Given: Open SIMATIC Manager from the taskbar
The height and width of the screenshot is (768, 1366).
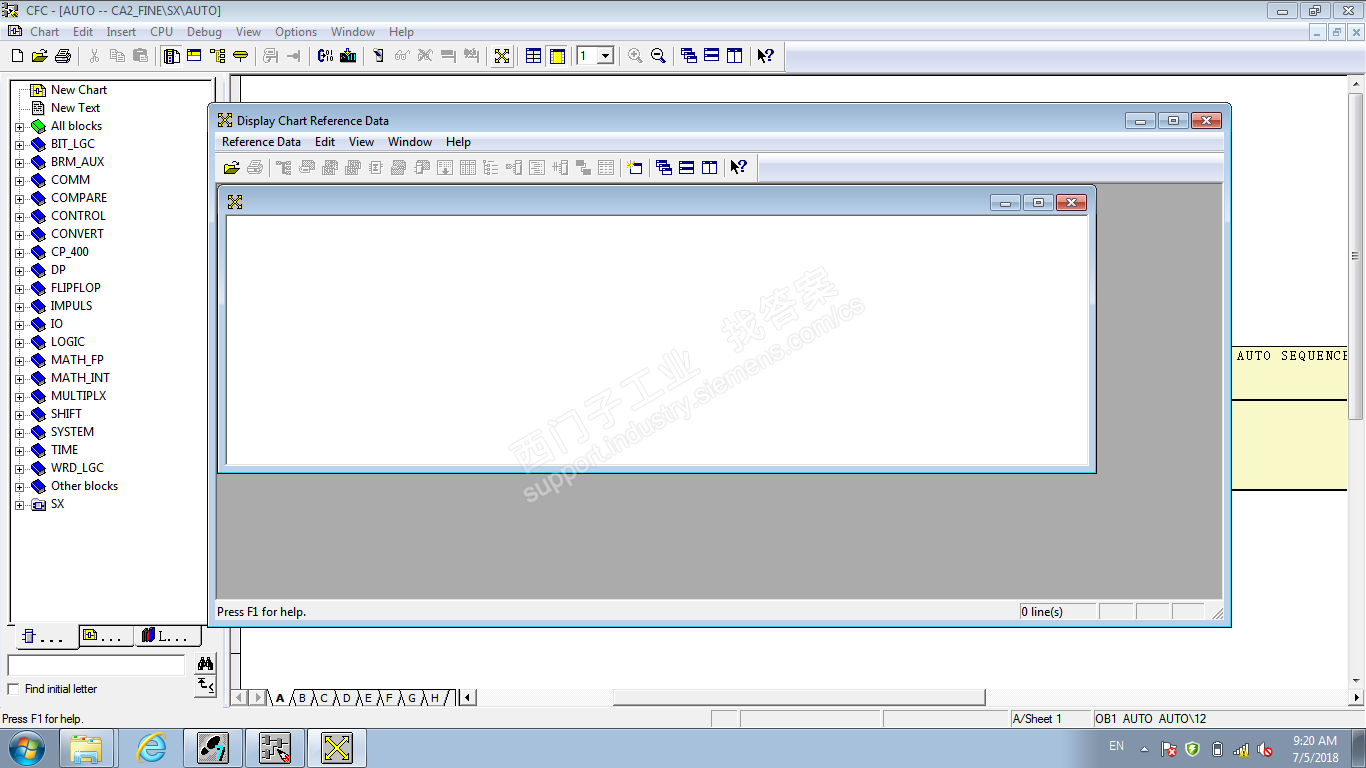Looking at the screenshot, I should tap(213, 748).
